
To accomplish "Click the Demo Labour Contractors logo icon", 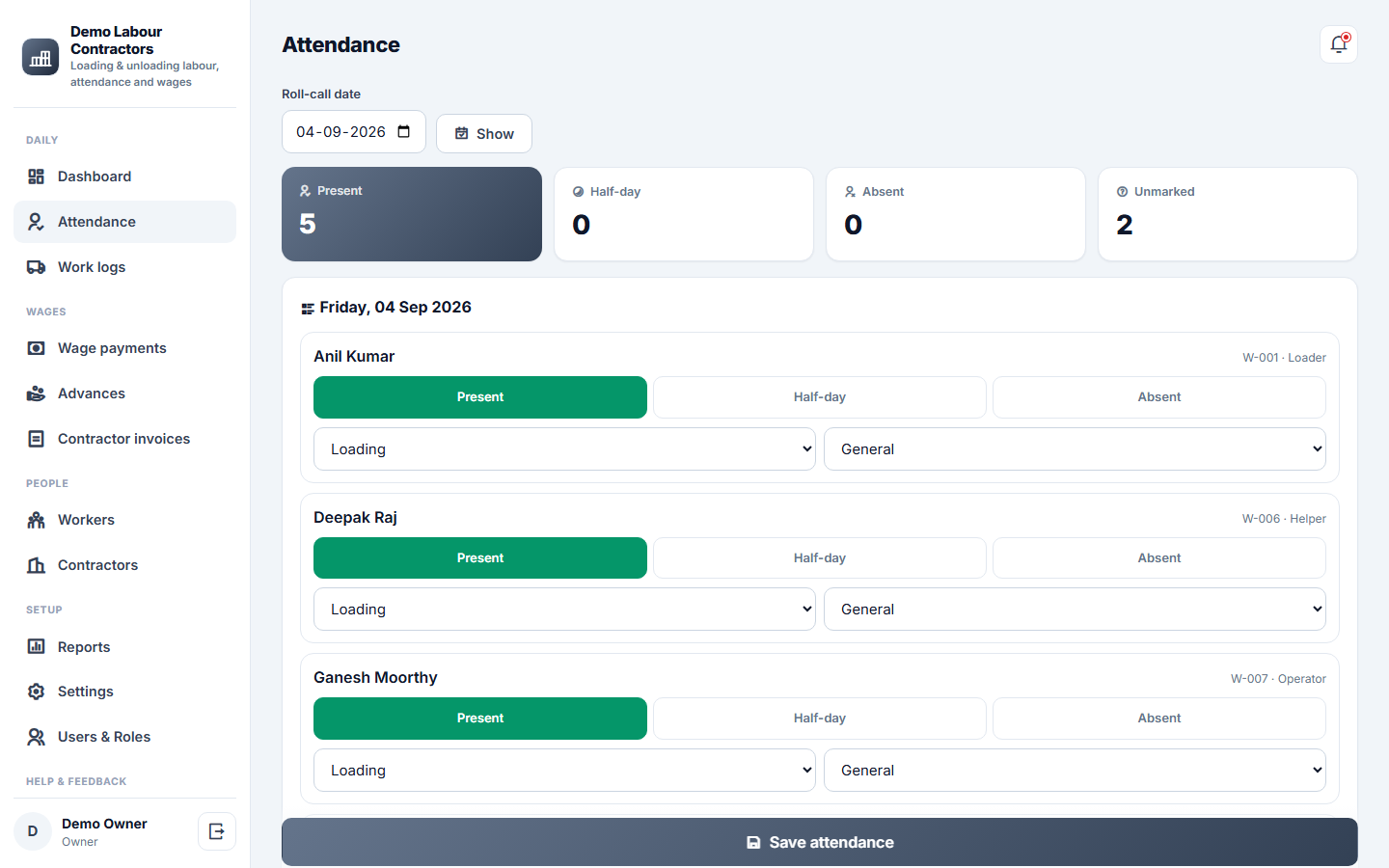I will (x=41, y=57).
